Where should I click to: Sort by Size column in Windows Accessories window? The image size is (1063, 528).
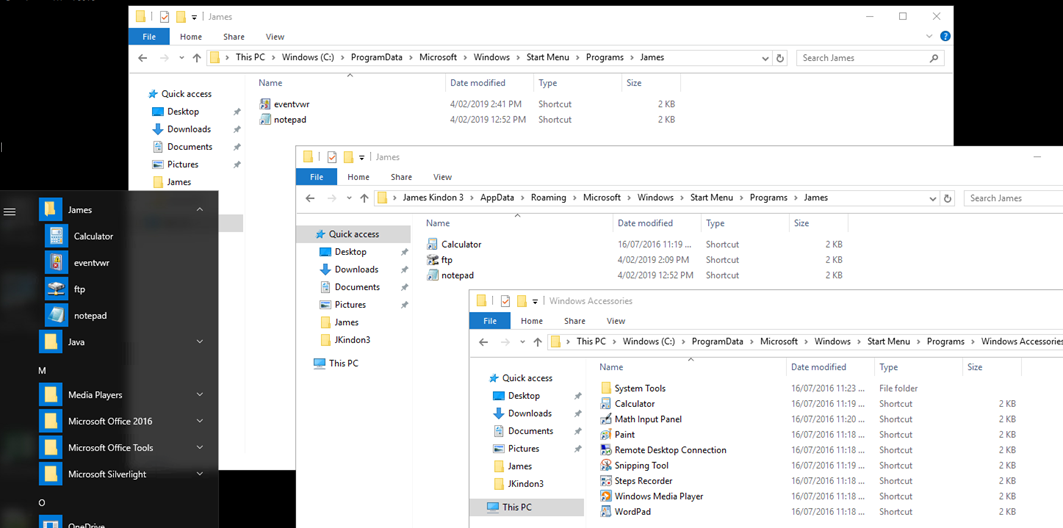pos(975,367)
